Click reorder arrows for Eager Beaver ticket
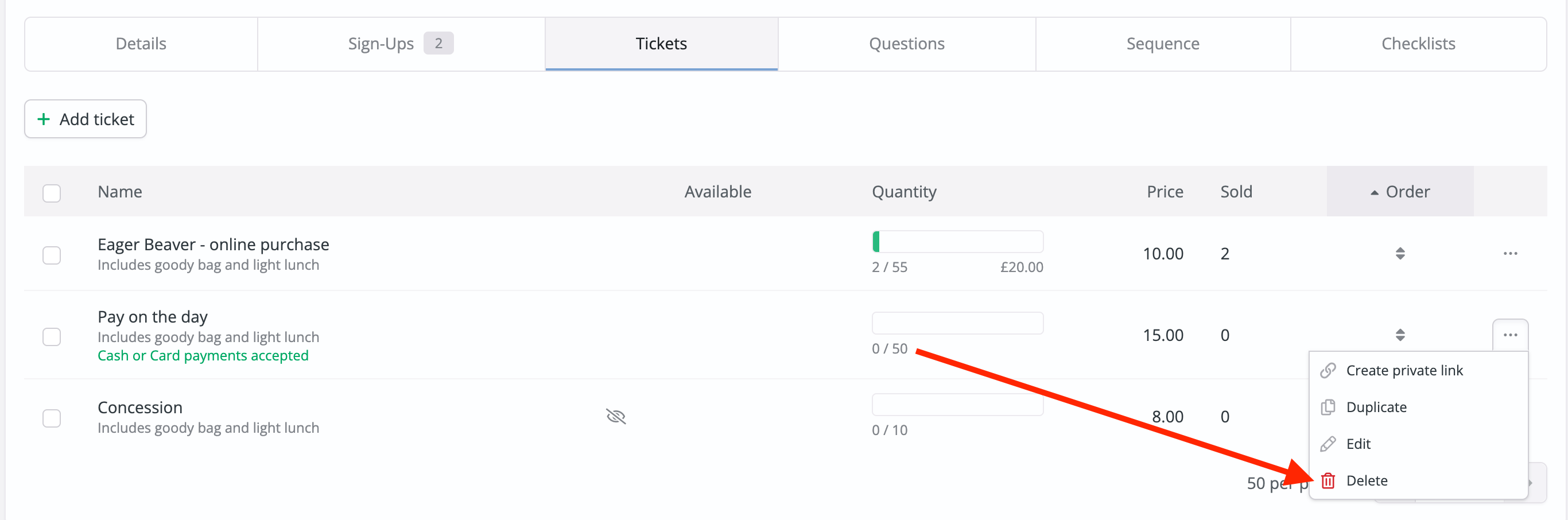Image resolution: width=1568 pixels, height=520 pixels. (1400, 253)
